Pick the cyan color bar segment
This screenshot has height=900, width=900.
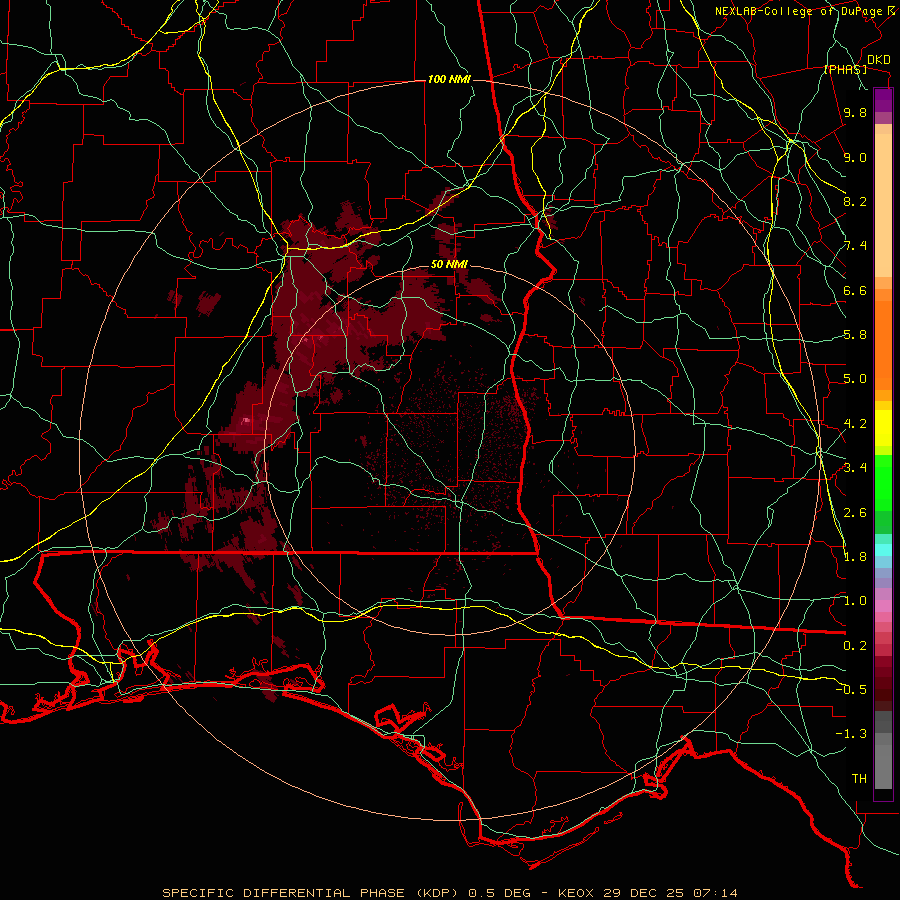pyautogui.click(x=883, y=550)
